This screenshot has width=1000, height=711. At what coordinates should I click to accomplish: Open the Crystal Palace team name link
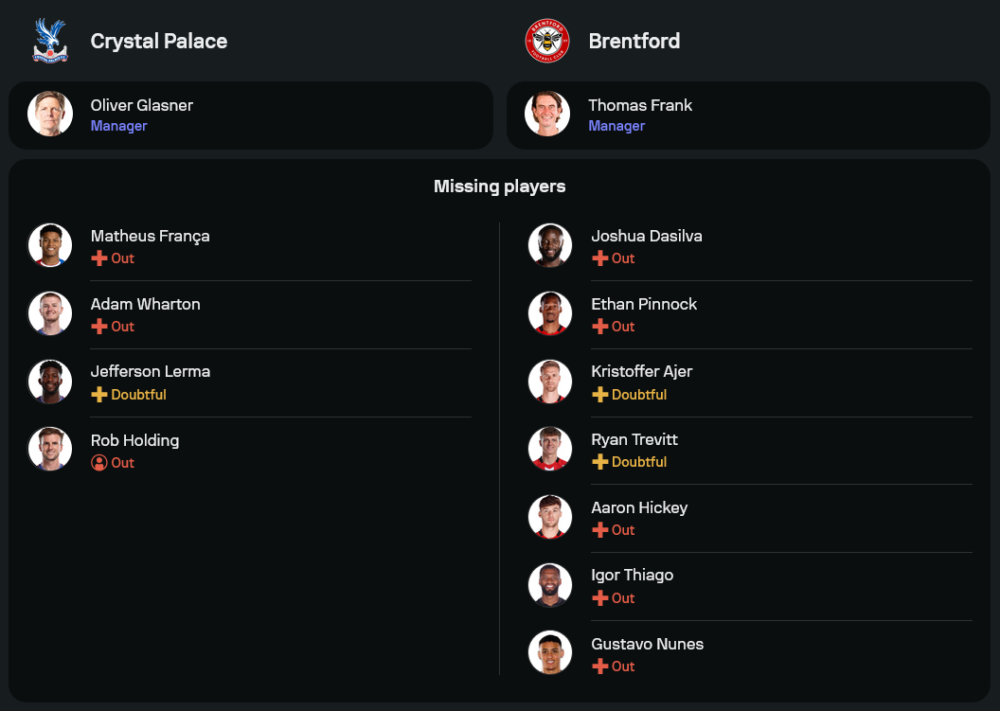[x=159, y=41]
